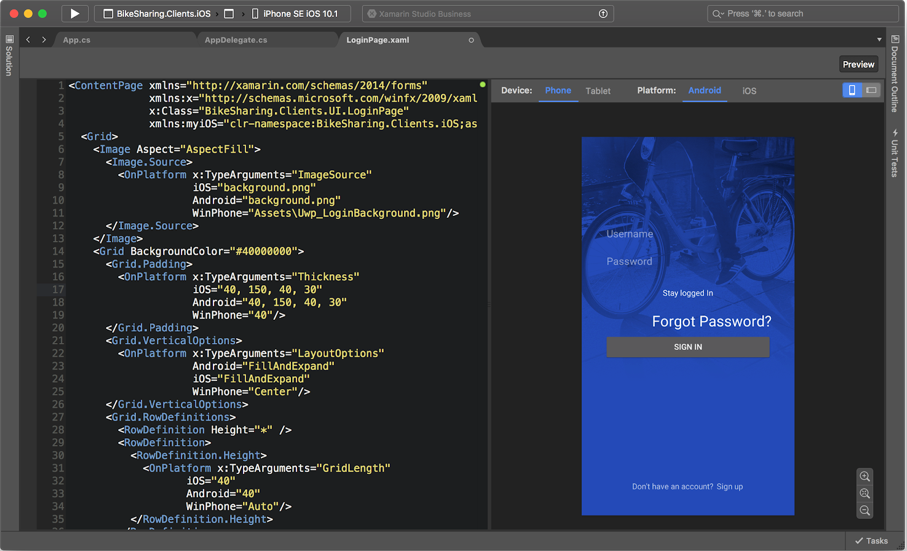Open the Unit Tests pad
The image size is (907, 551).
coord(894,153)
